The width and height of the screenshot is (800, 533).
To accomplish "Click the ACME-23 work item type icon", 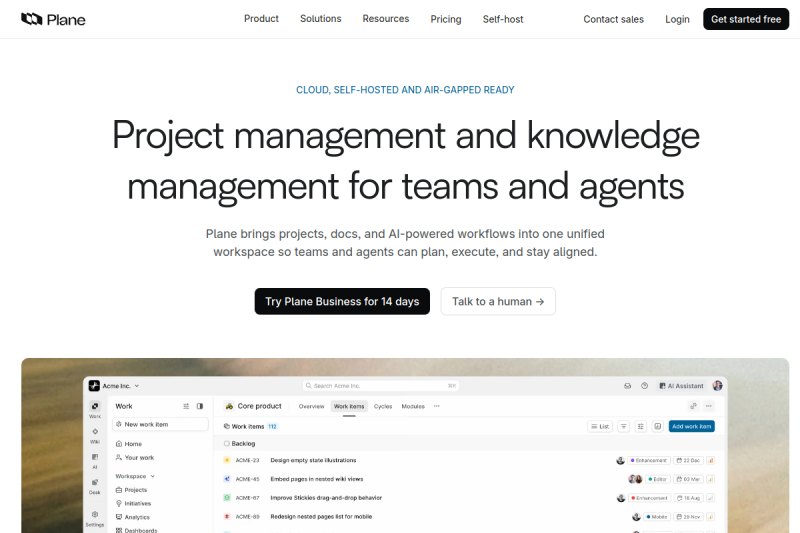I will coord(227,460).
